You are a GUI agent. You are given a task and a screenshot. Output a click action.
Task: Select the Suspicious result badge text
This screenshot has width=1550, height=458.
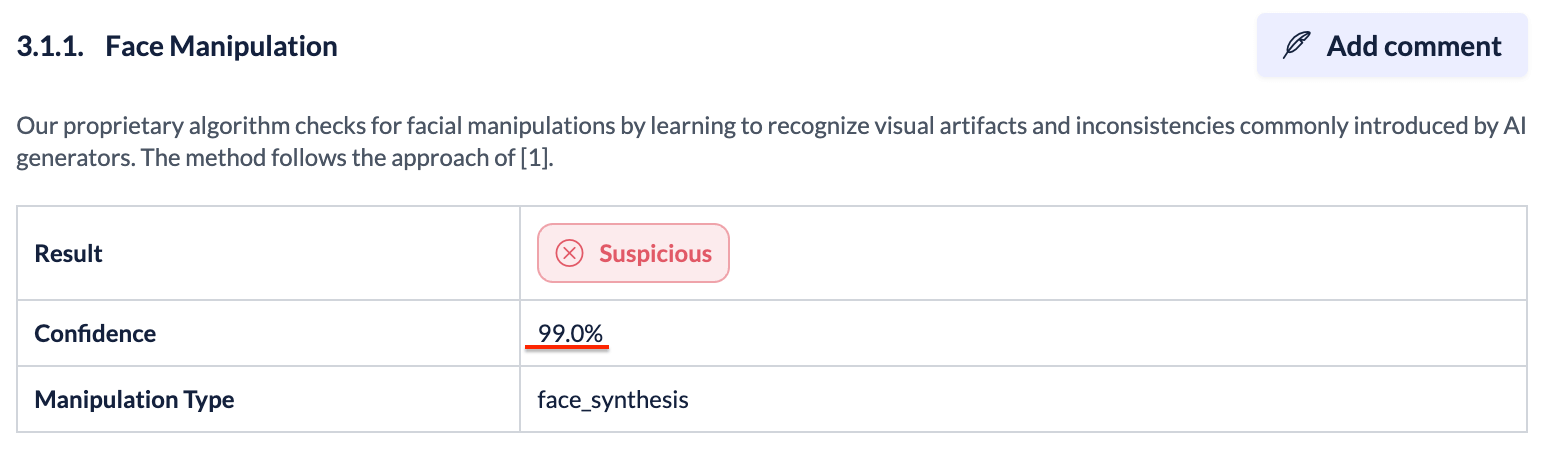655,253
